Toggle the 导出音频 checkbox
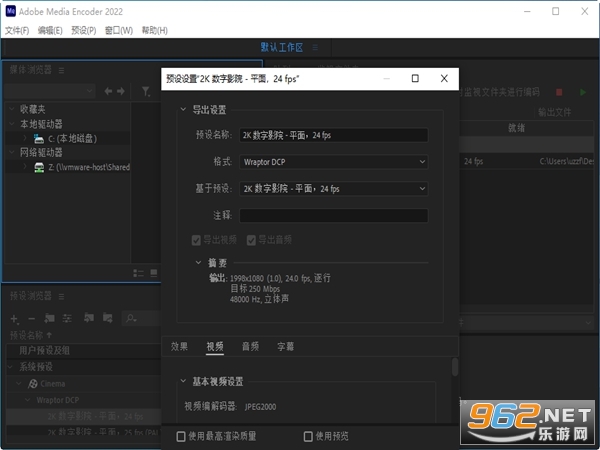The height and width of the screenshot is (450, 600). [x=251, y=240]
